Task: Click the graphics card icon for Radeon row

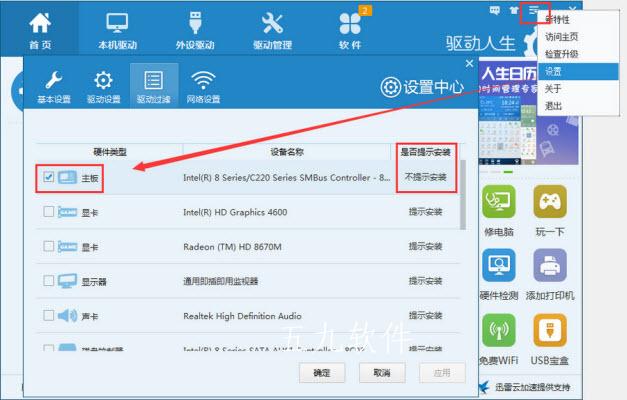Action: pos(67,246)
